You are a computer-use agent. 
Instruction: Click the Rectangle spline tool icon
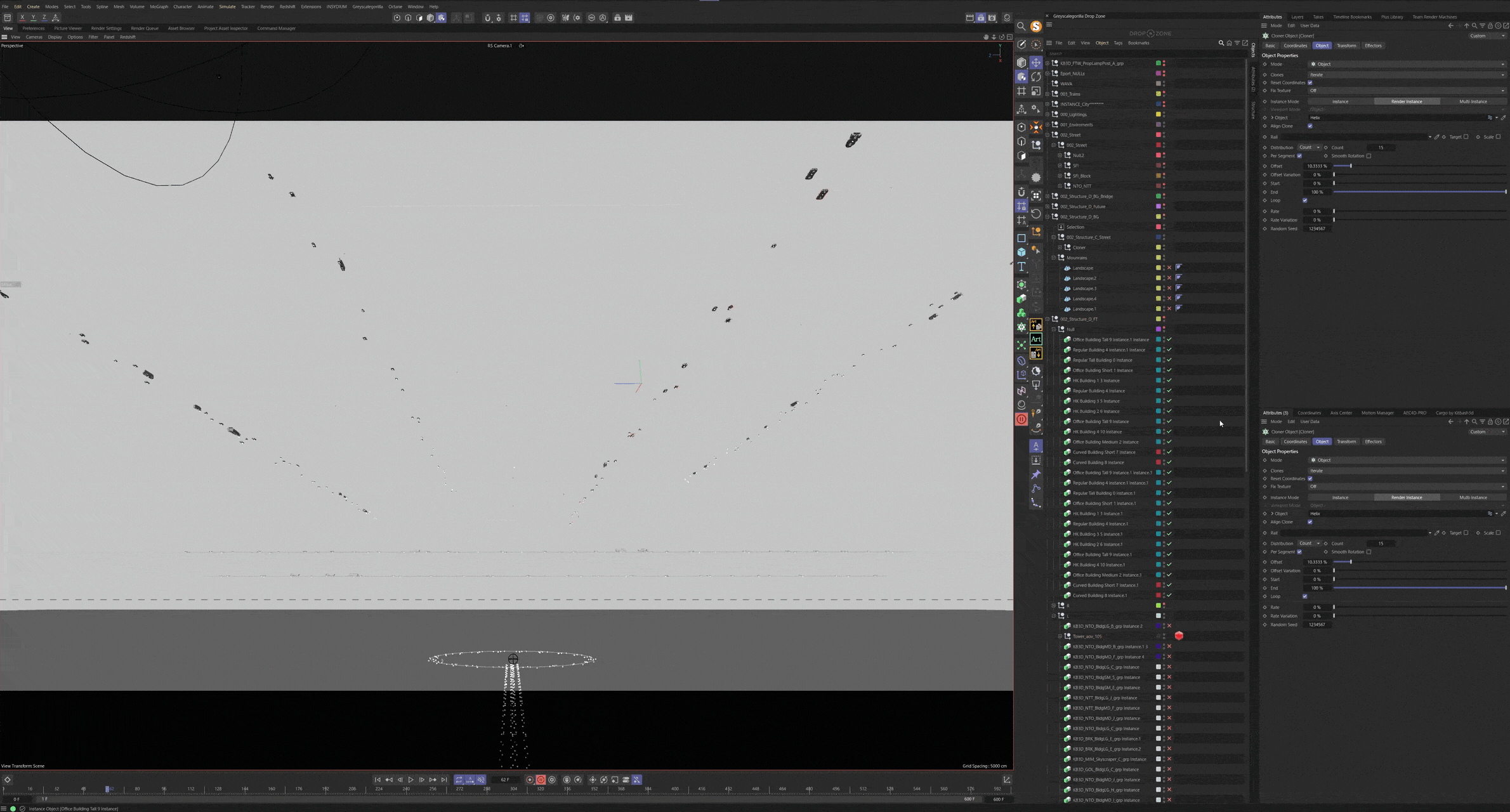click(1021, 239)
